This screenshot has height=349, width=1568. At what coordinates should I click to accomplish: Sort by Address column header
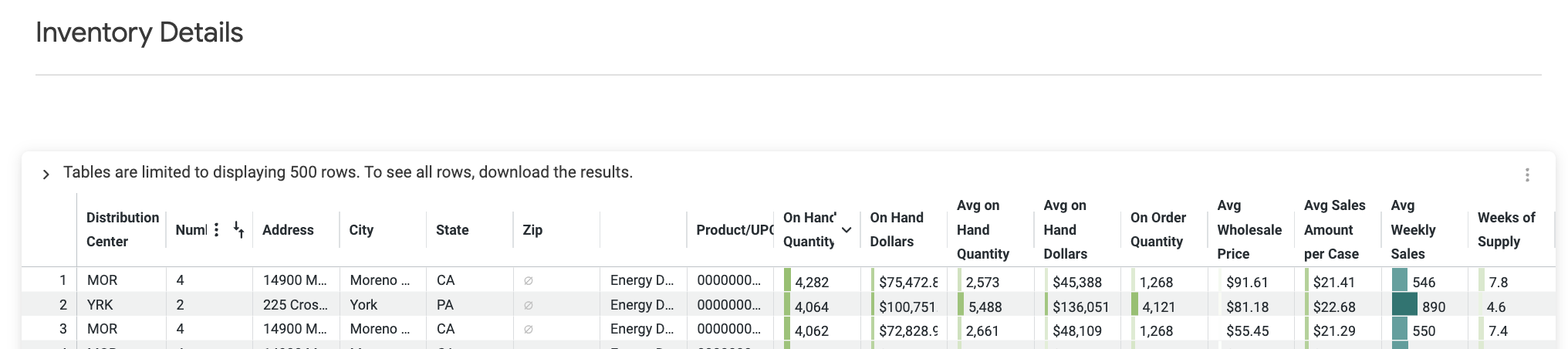click(x=288, y=229)
